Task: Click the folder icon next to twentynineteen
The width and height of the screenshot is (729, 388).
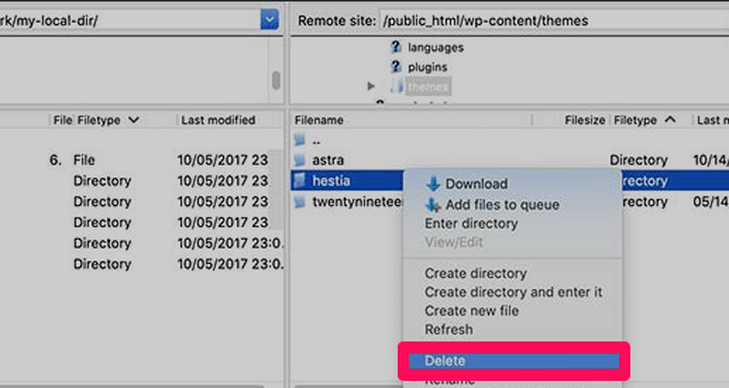Action: (300, 202)
